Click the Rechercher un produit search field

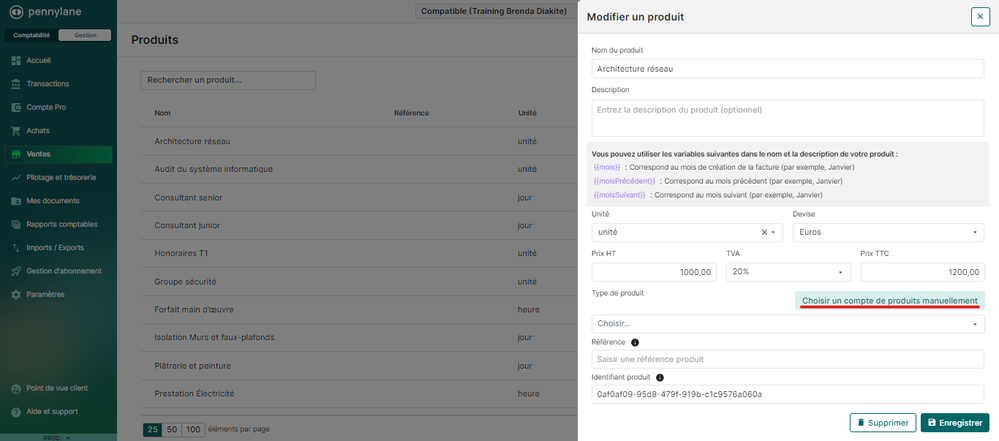click(x=228, y=80)
